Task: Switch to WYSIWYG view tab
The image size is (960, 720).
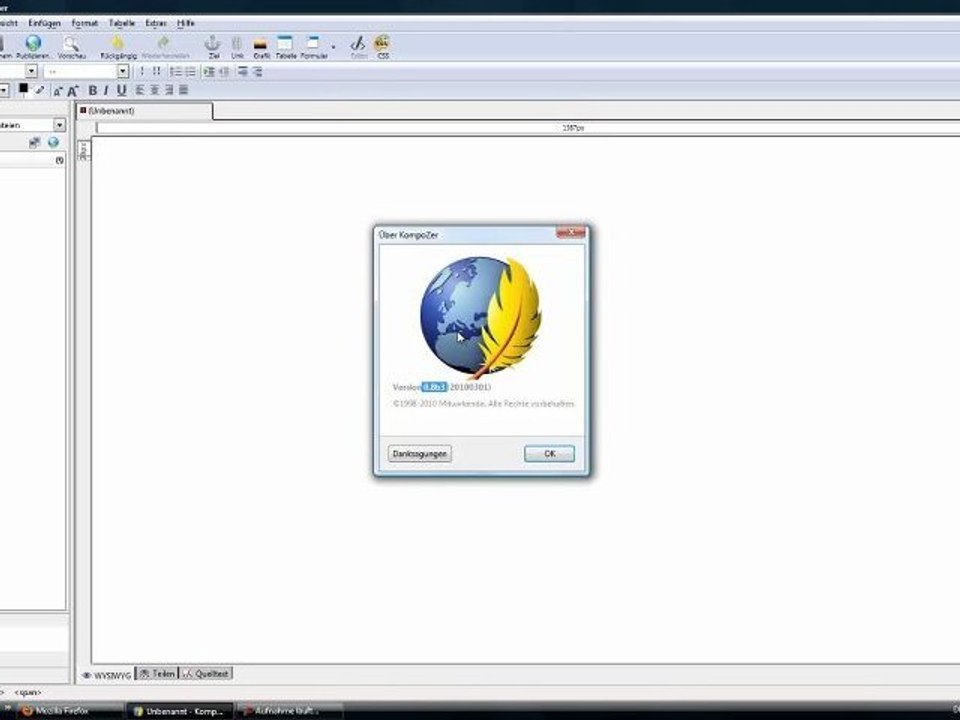Action: tap(107, 675)
